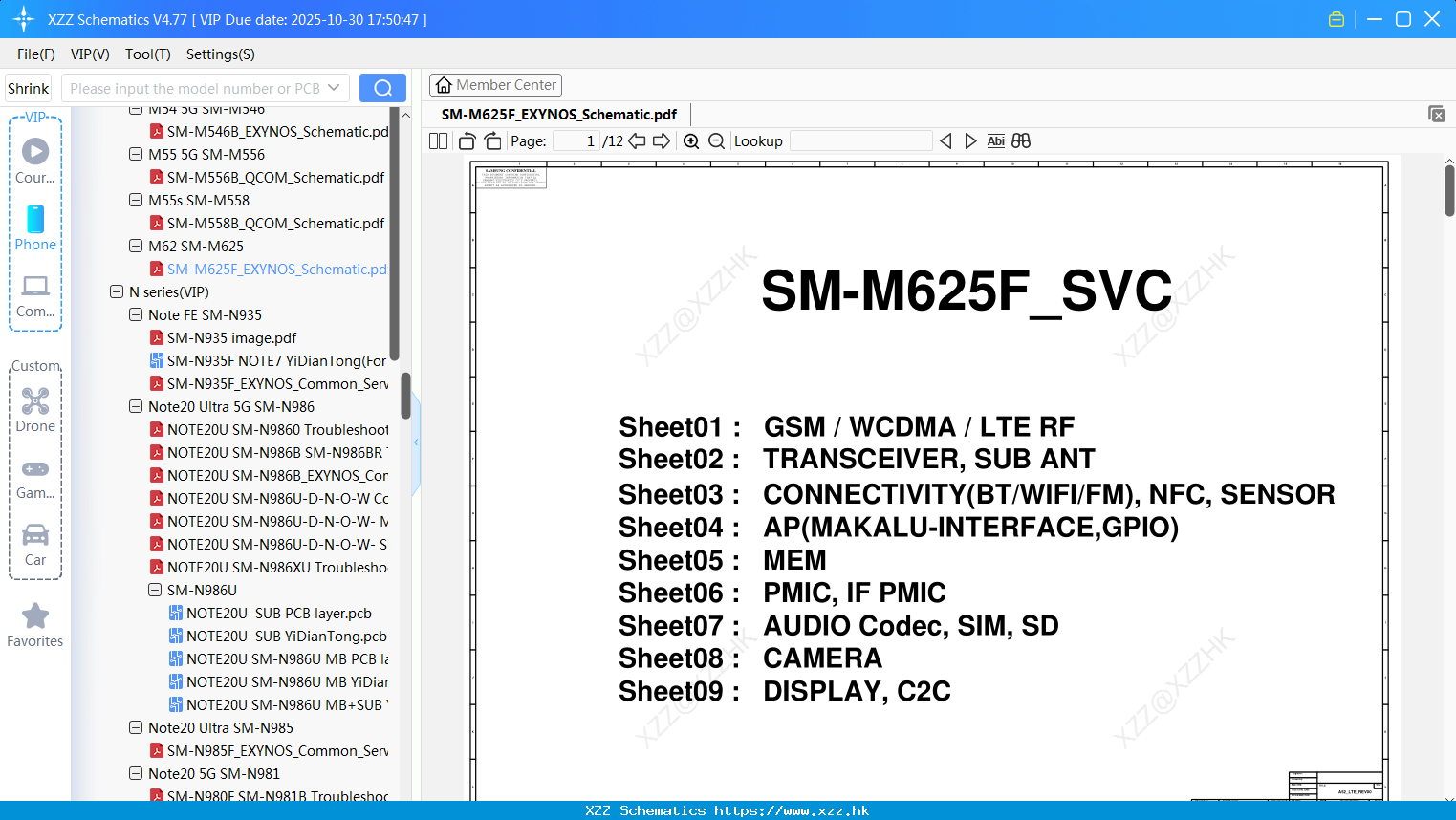Open SM-N985F_EXYNOS_Common_Serv file
Image resolution: width=1456 pixels, height=820 pixels.
[269, 750]
